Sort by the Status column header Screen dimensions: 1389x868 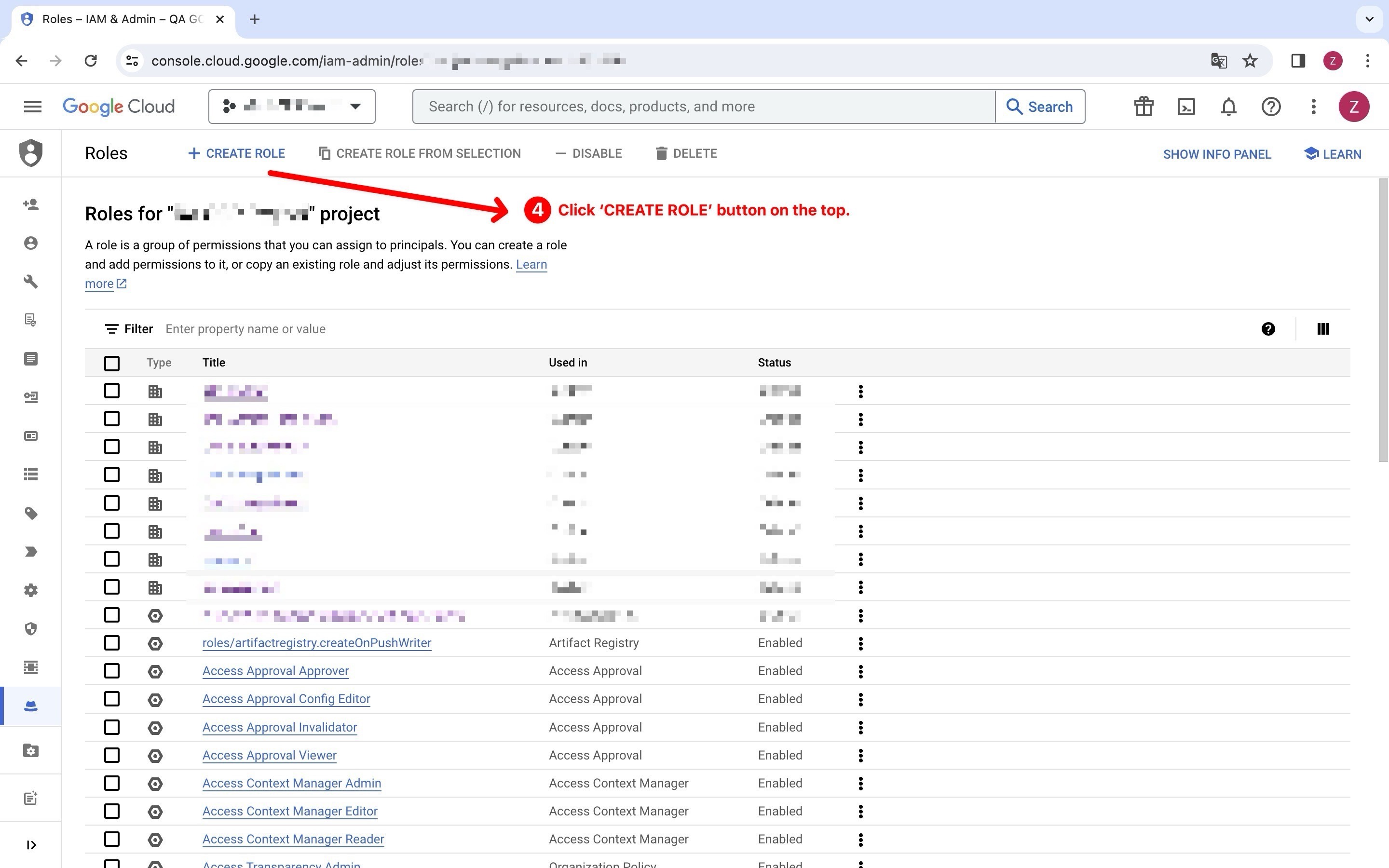[x=774, y=362]
